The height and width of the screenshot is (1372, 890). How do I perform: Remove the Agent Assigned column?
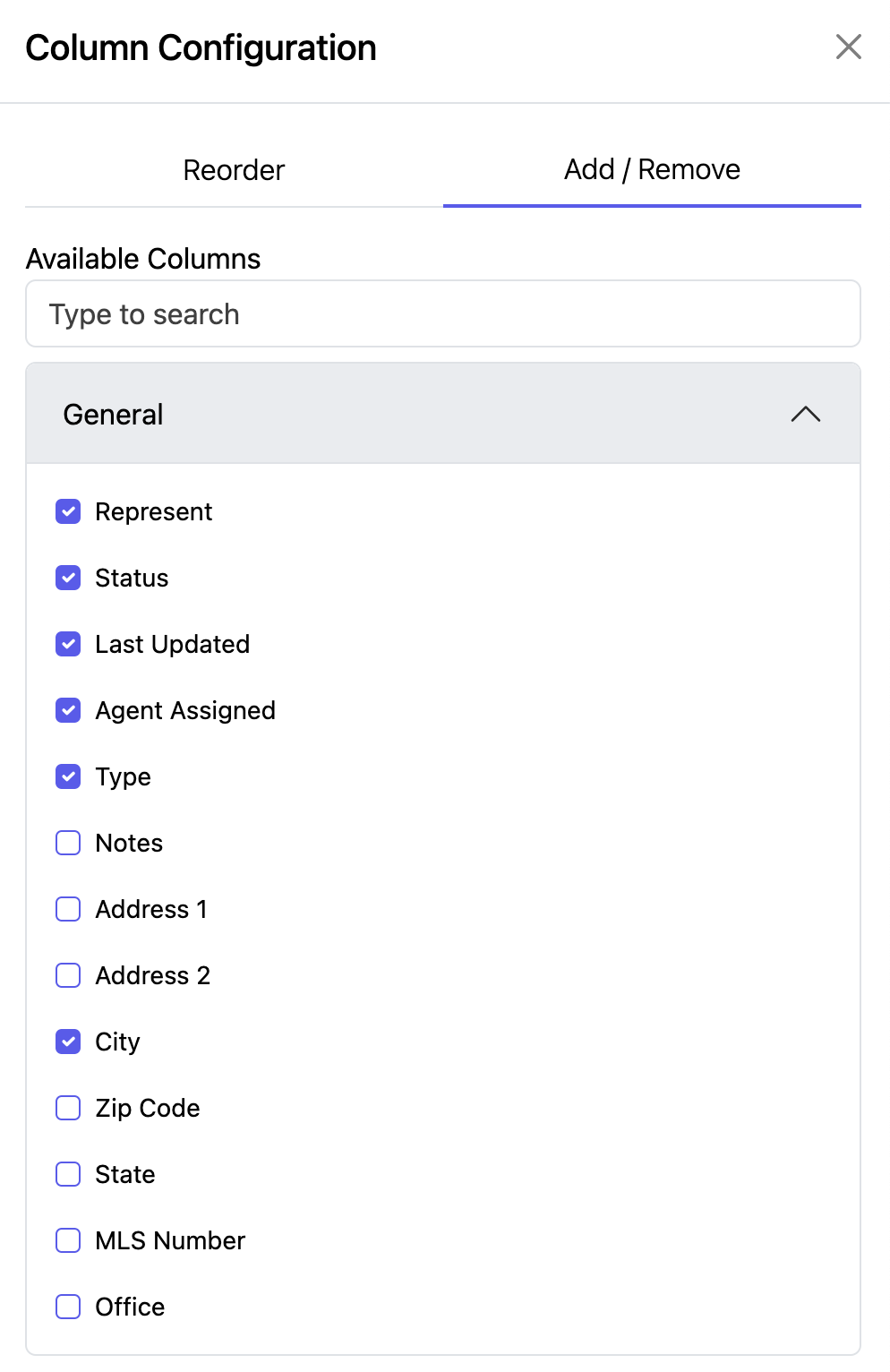point(68,710)
